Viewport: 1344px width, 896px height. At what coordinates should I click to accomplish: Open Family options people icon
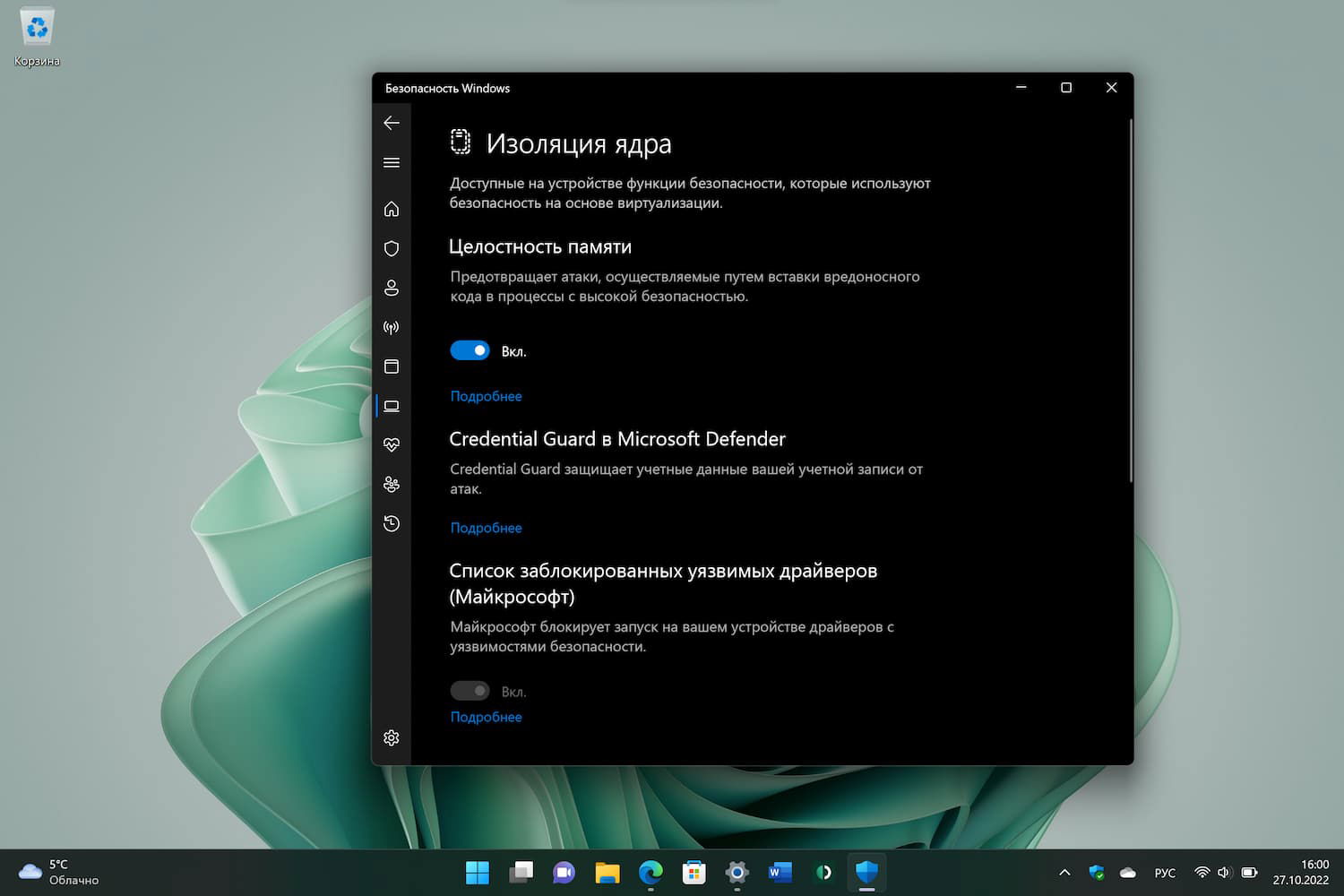point(392,485)
